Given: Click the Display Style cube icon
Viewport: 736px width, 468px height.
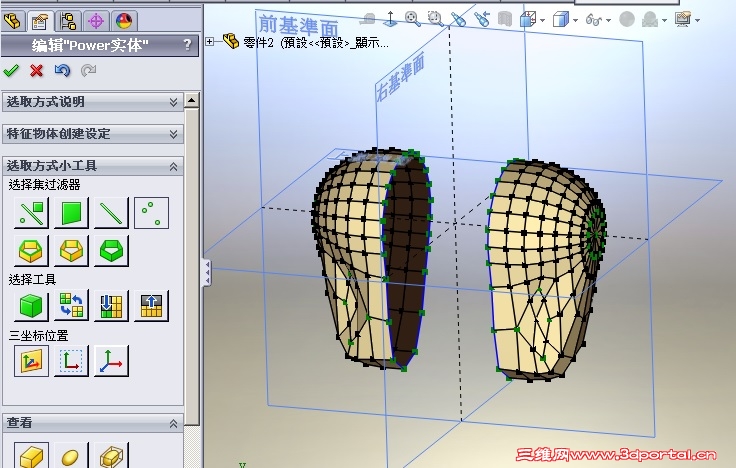Looking at the screenshot, I should (x=561, y=20).
